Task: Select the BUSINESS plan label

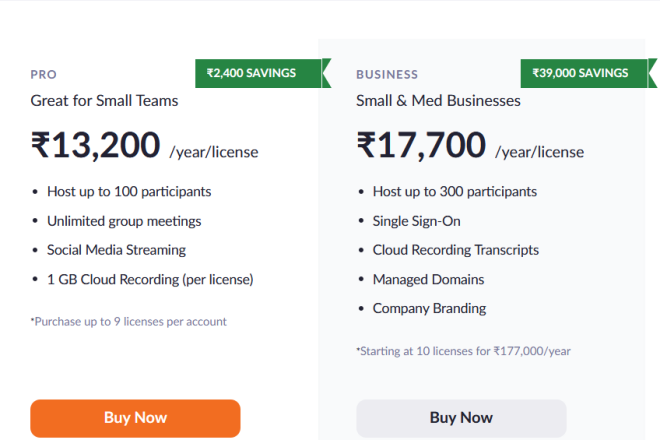Action: click(x=387, y=75)
